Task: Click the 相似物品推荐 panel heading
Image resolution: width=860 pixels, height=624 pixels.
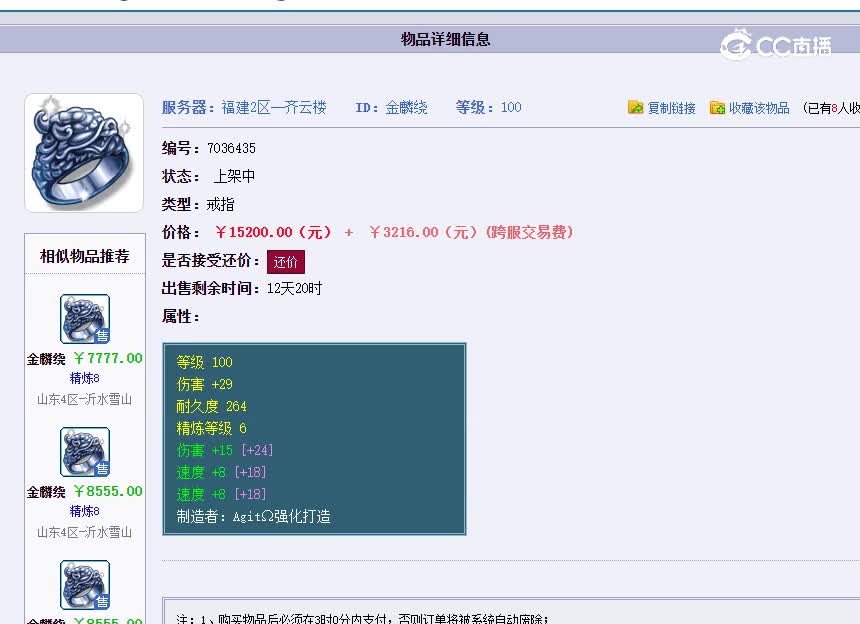Action: coord(84,256)
